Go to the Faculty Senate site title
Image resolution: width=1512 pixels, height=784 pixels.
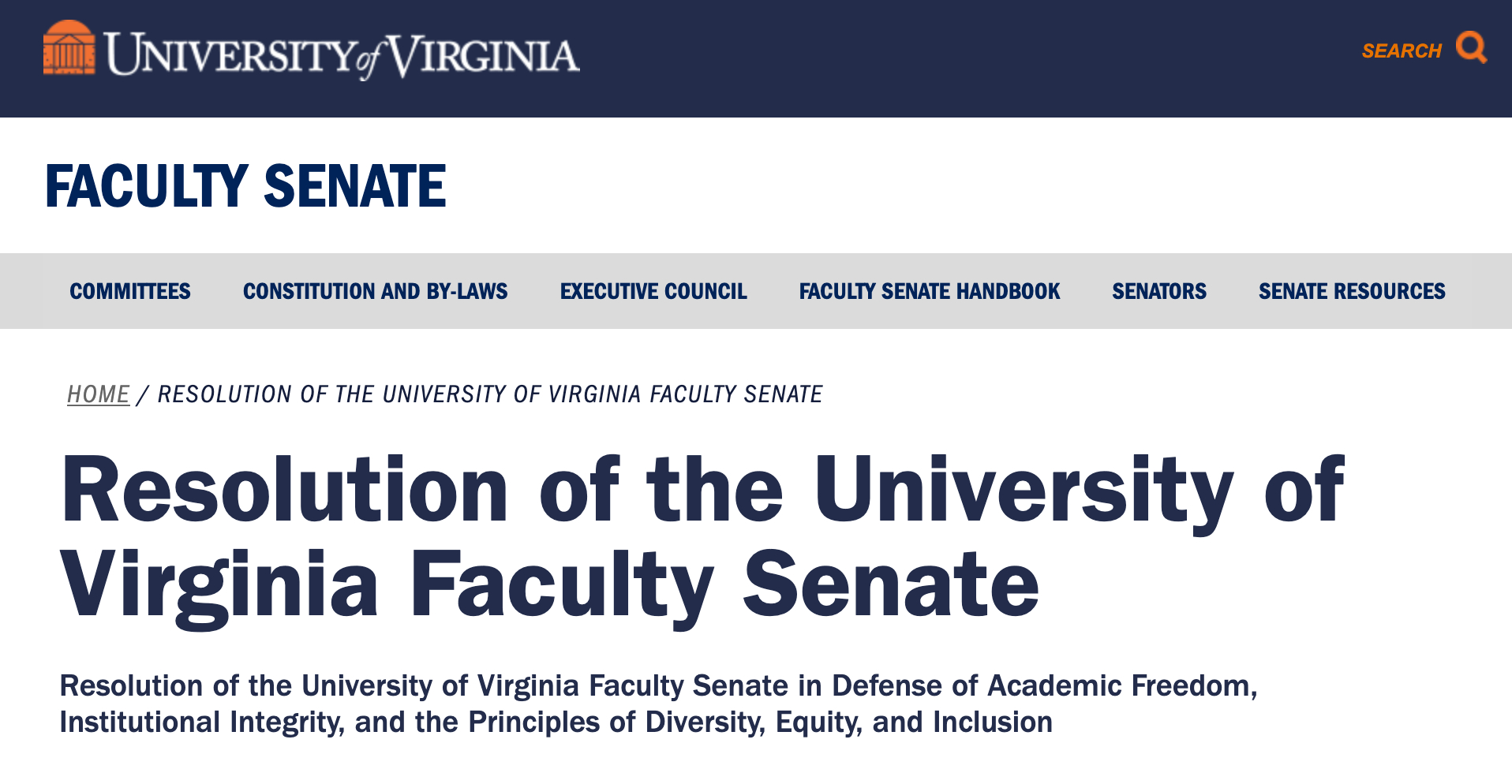point(245,186)
